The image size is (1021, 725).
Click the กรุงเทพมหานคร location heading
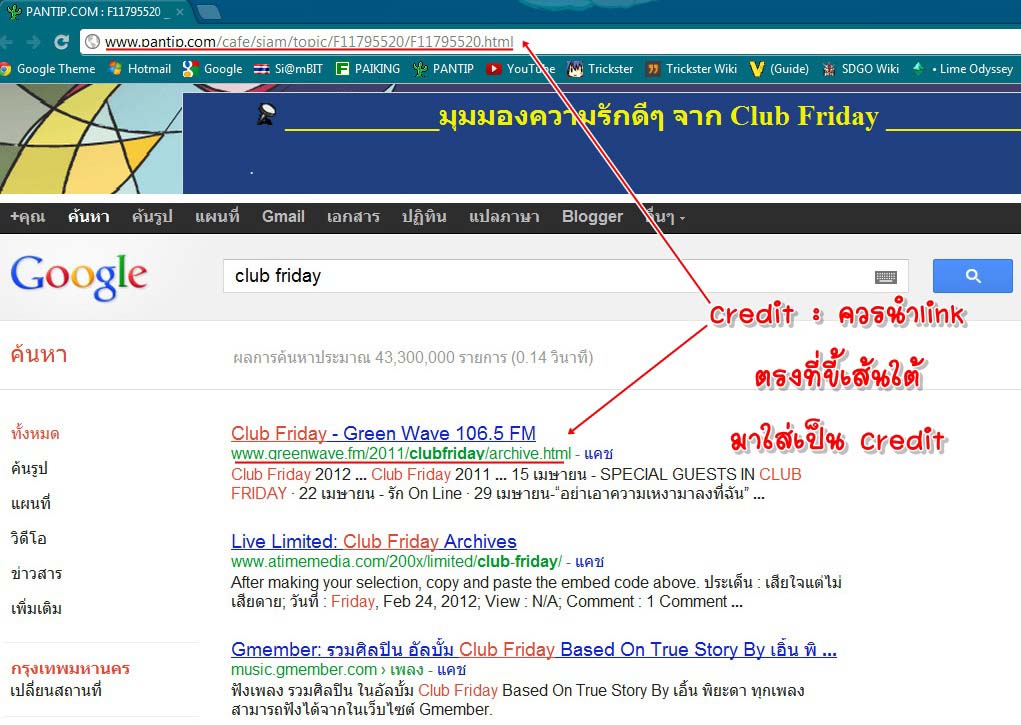point(70,668)
